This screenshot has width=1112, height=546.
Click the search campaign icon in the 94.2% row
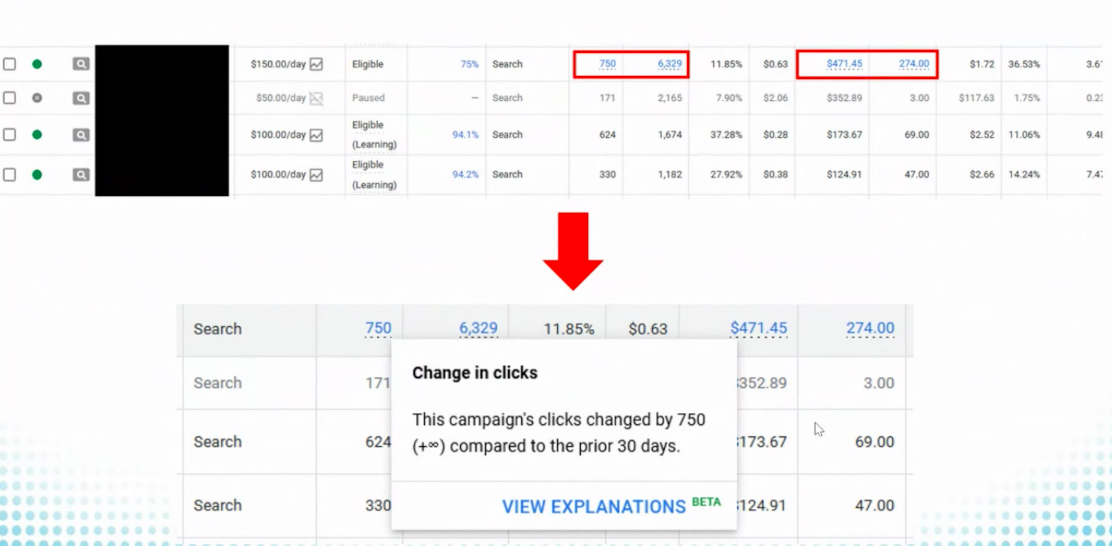[81, 174]
